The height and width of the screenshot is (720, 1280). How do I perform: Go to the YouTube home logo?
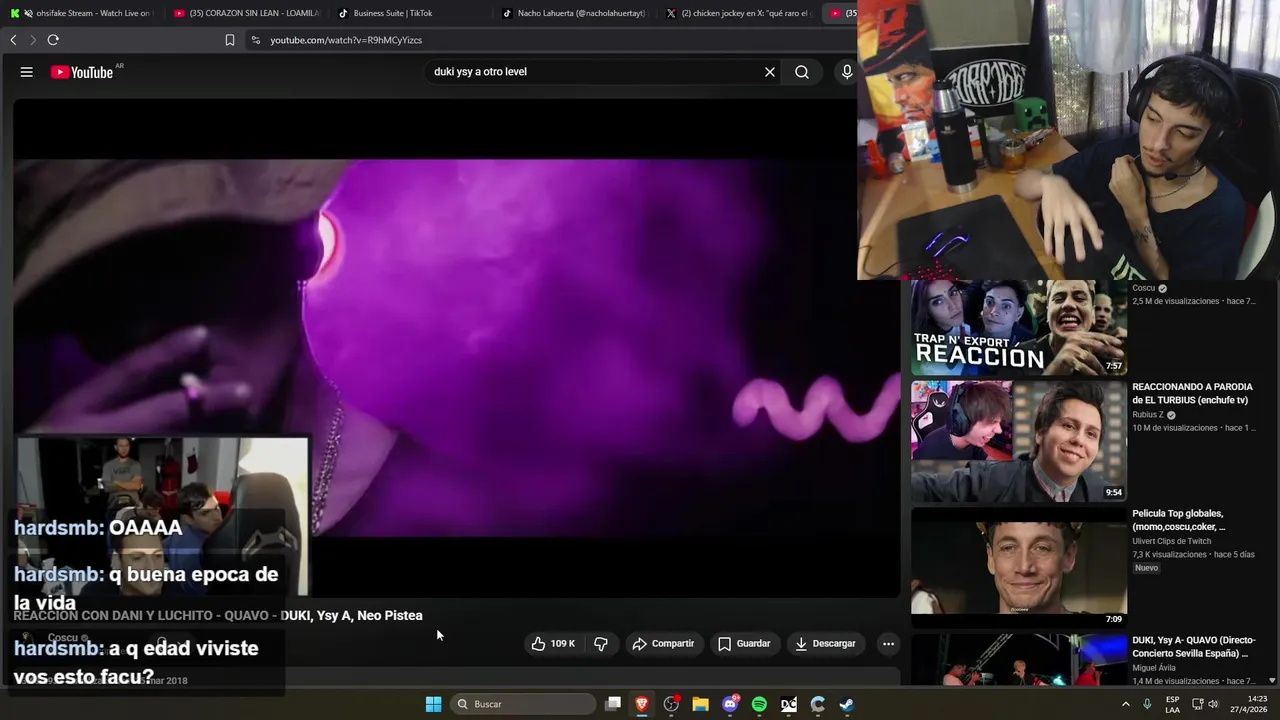(82, 72)
